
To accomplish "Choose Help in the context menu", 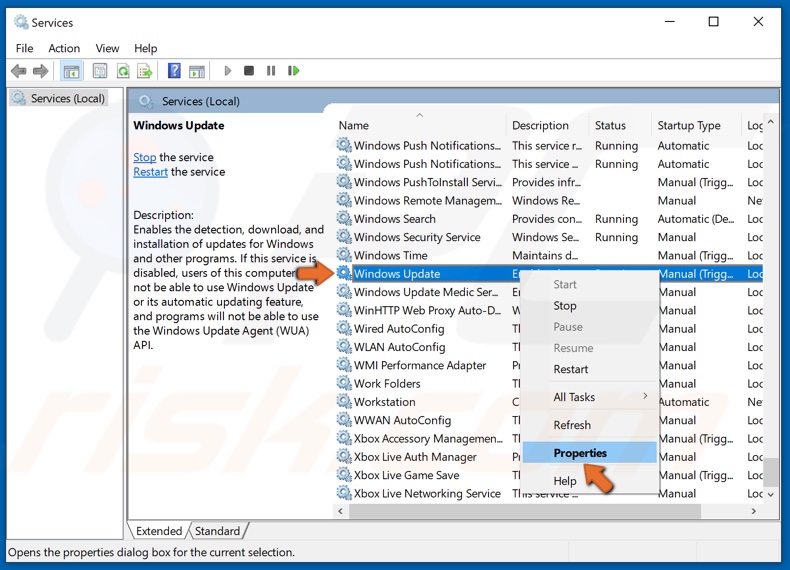I will [589, 481].
